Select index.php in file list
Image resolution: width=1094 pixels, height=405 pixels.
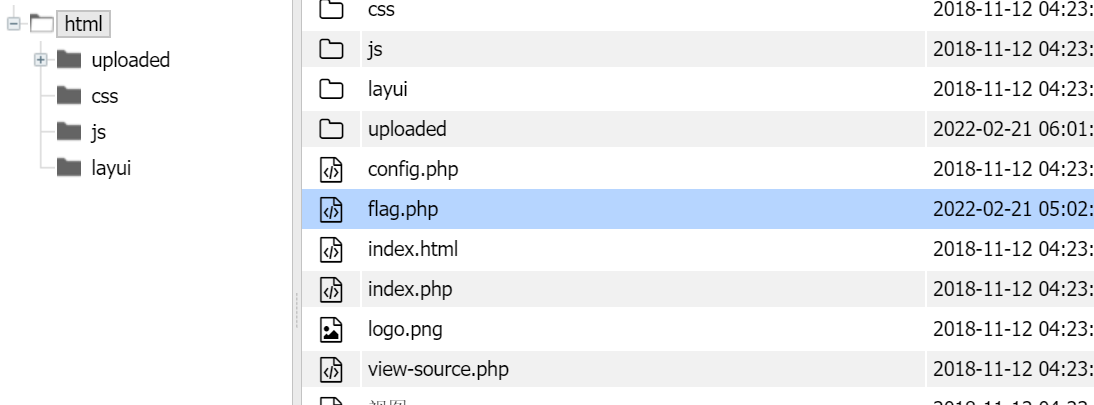click(410, 289)
